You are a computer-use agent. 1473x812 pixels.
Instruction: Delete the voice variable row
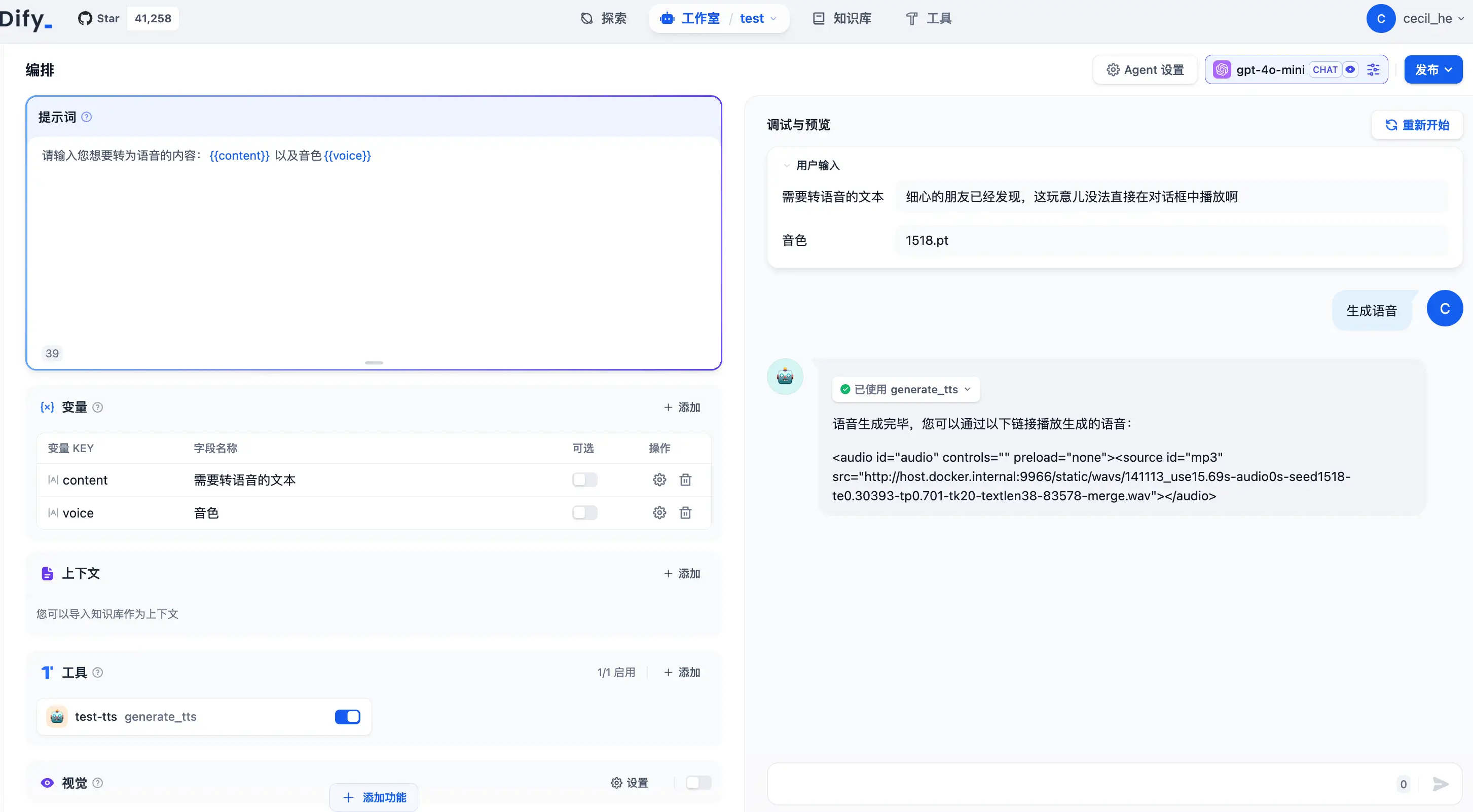685,513
